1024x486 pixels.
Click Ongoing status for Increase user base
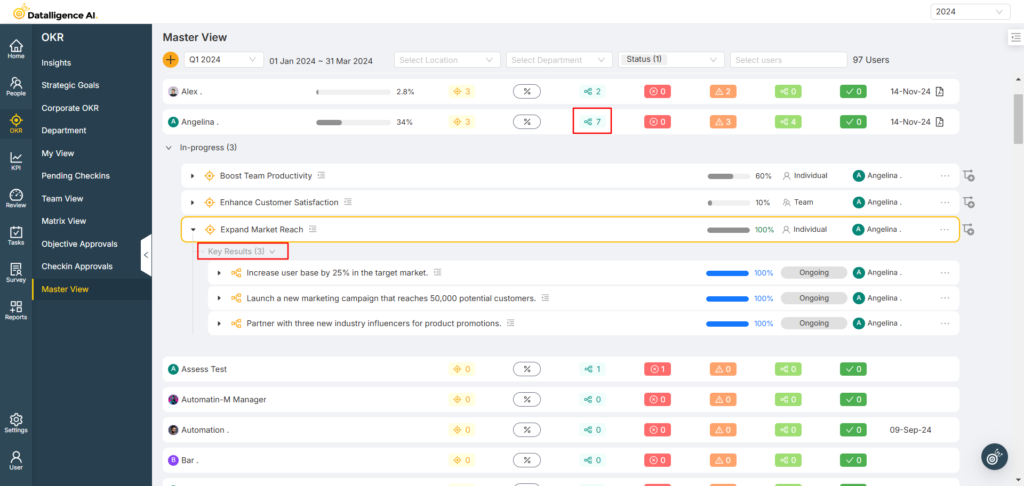pyautogui.click(x=814, y=272)
